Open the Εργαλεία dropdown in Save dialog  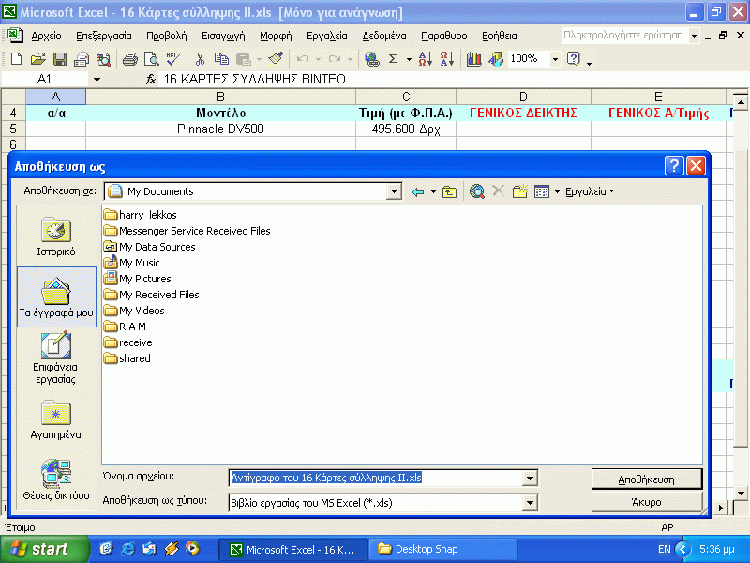(589, 192)
